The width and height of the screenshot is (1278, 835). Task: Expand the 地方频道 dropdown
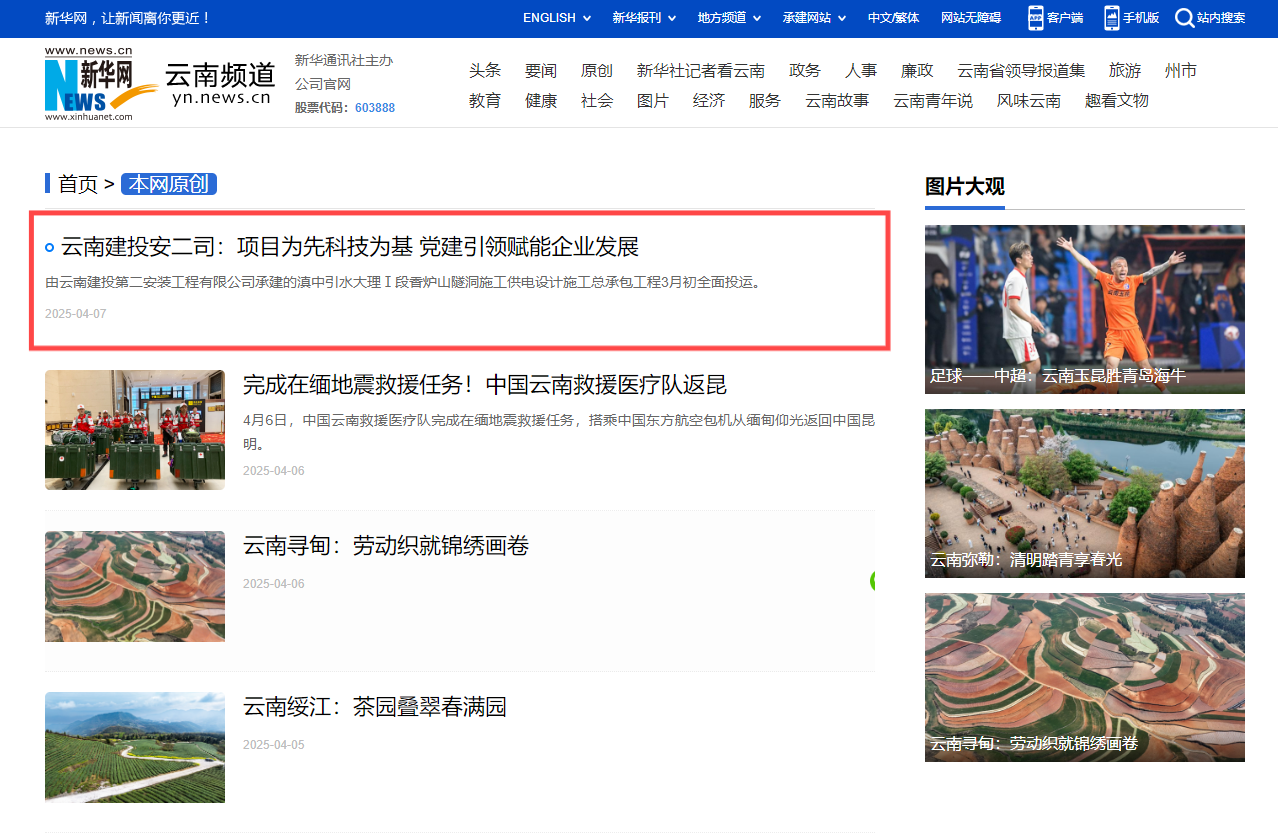pos(729,18)
